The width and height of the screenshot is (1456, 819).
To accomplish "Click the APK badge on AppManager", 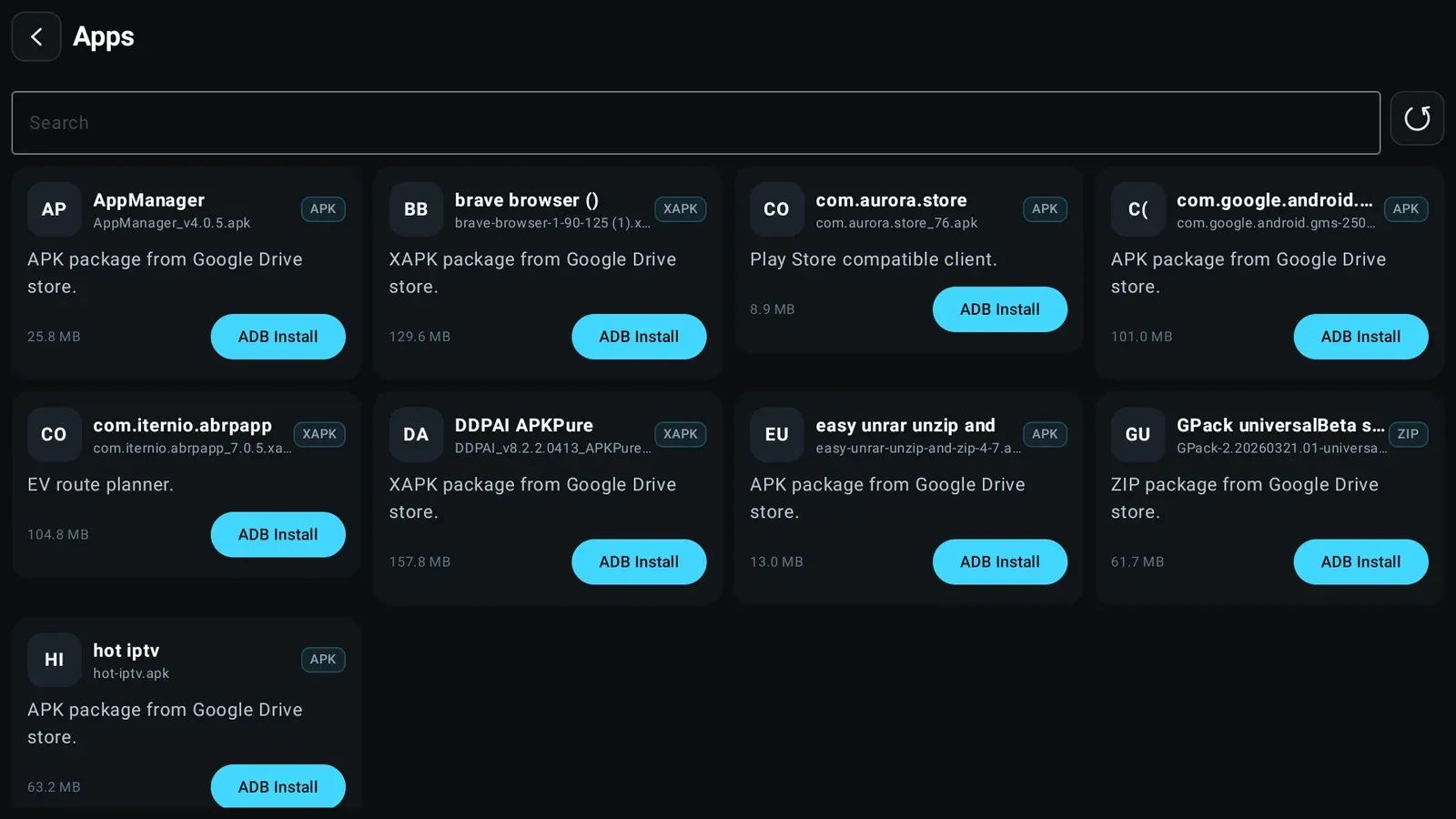I will click(323, 209).
